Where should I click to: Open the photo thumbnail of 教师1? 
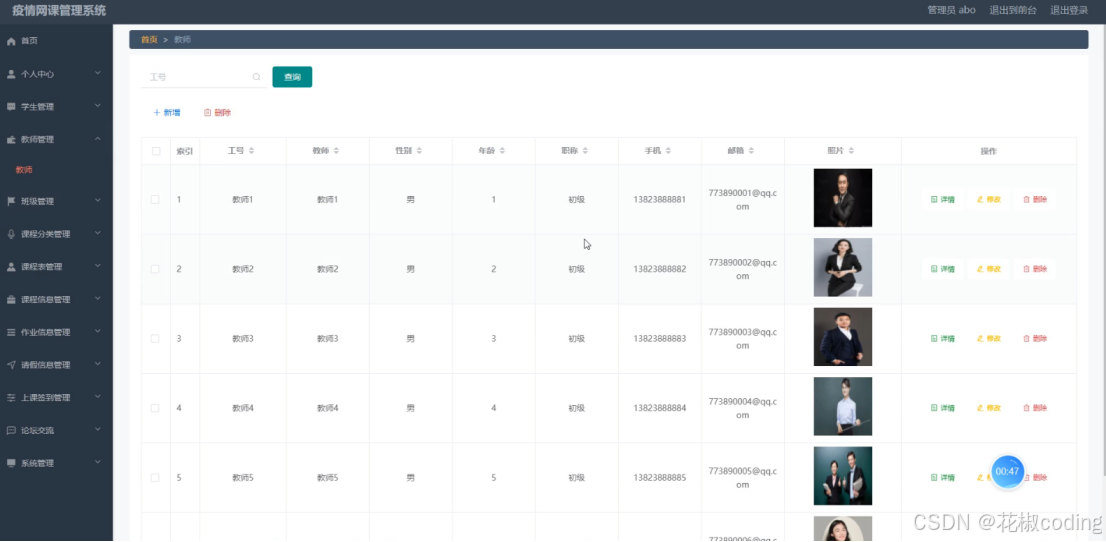click(843, 198)
